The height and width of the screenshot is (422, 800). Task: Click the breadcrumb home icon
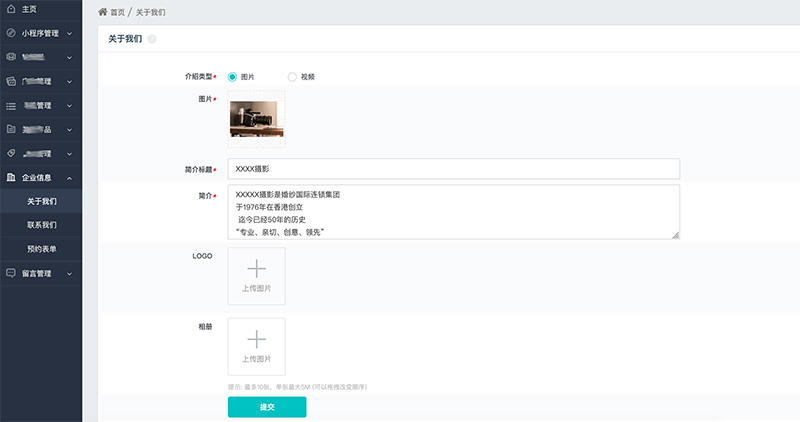tap(102, 12)
